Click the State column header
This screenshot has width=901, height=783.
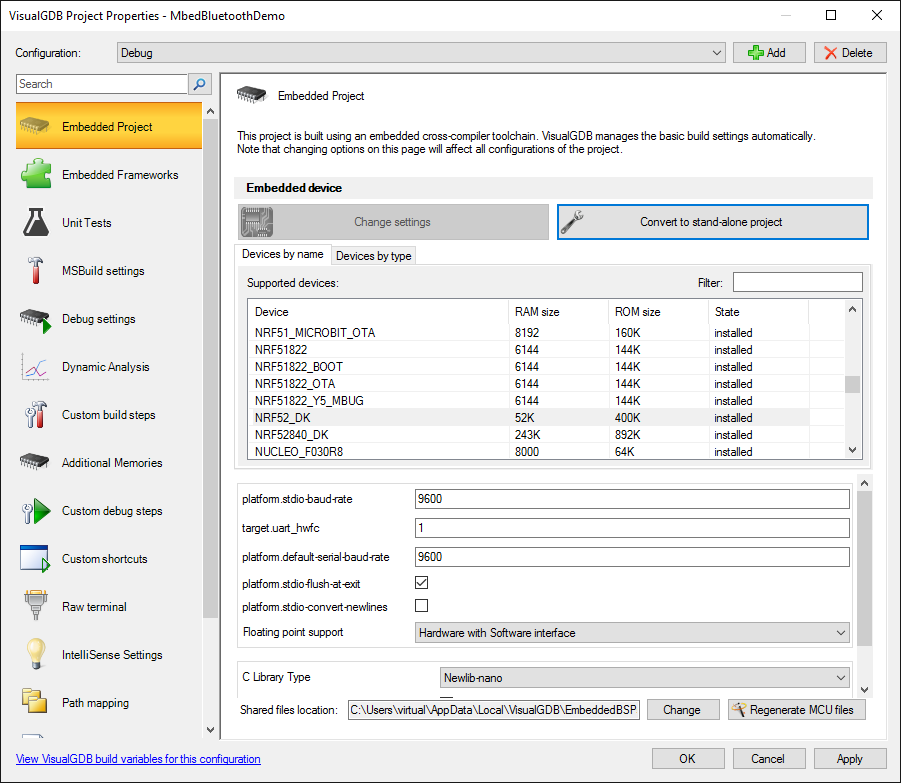[758, 312]
